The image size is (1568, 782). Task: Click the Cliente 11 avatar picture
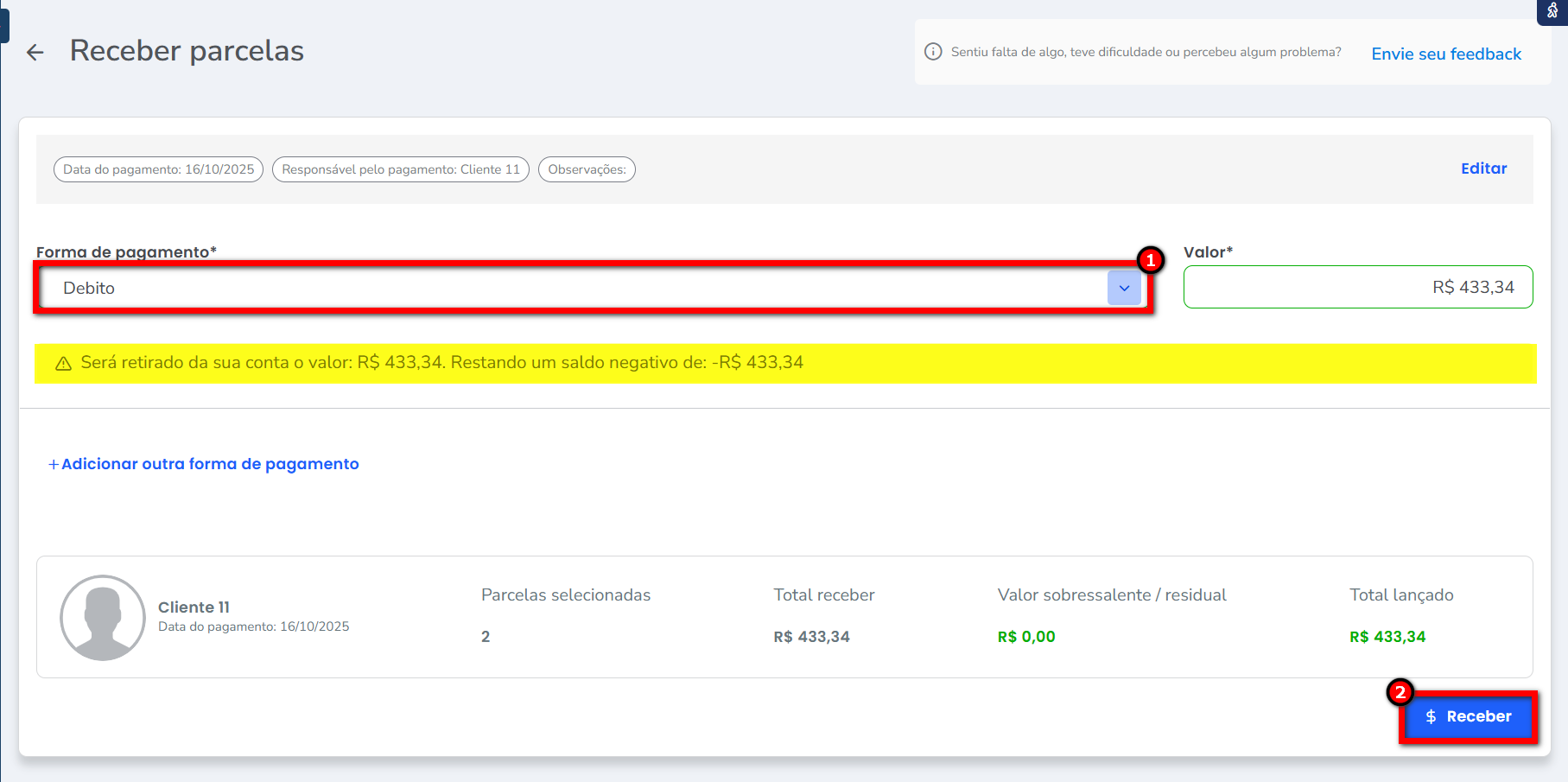(103, 618)
